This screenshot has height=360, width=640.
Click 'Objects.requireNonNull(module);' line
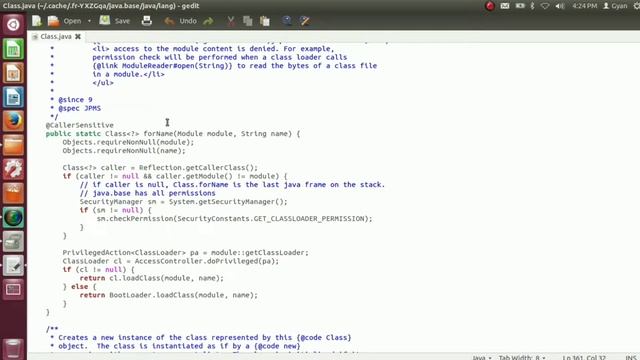[x=128, y=142]
